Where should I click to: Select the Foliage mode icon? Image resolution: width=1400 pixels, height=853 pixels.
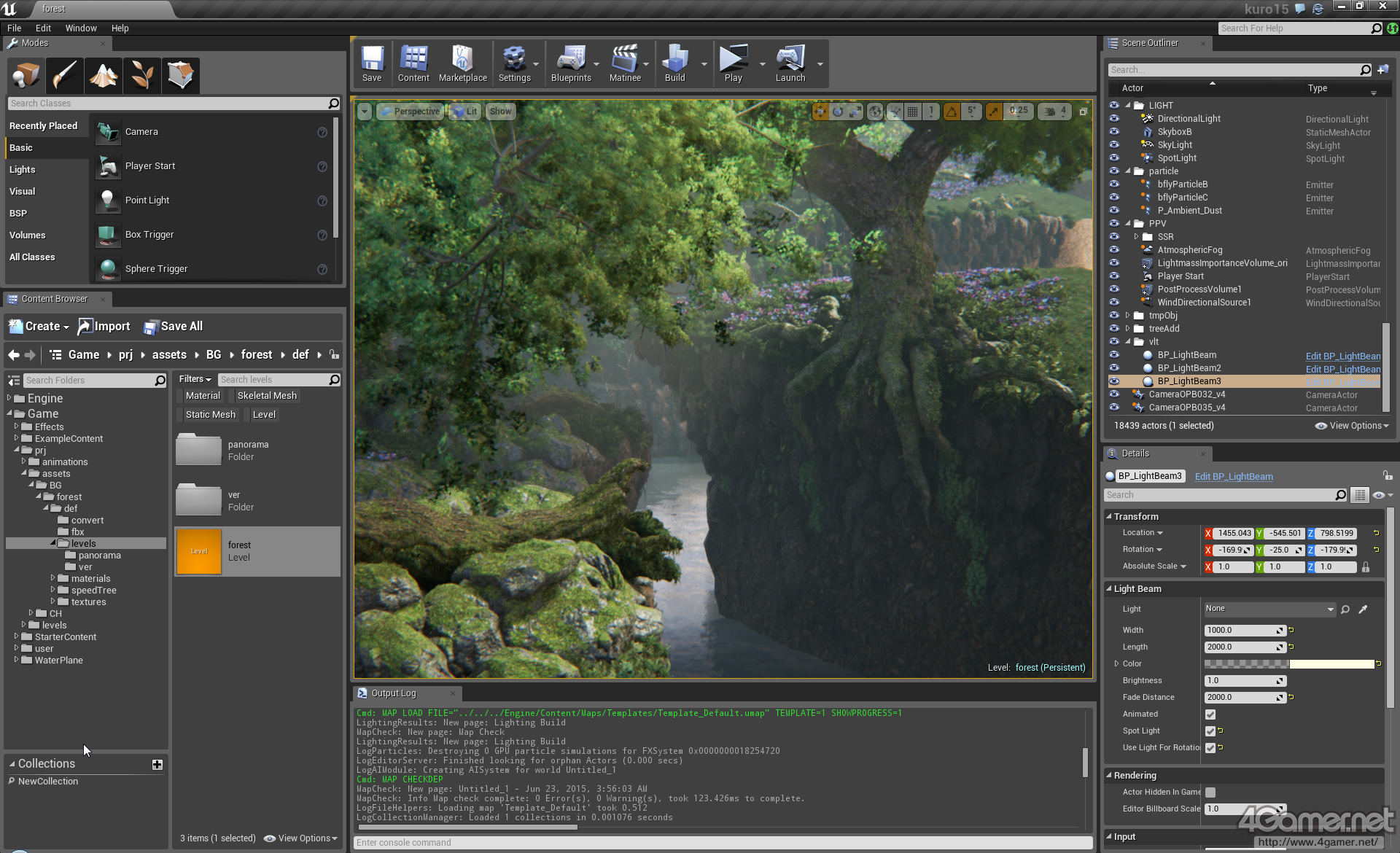[x=142, y=75]
